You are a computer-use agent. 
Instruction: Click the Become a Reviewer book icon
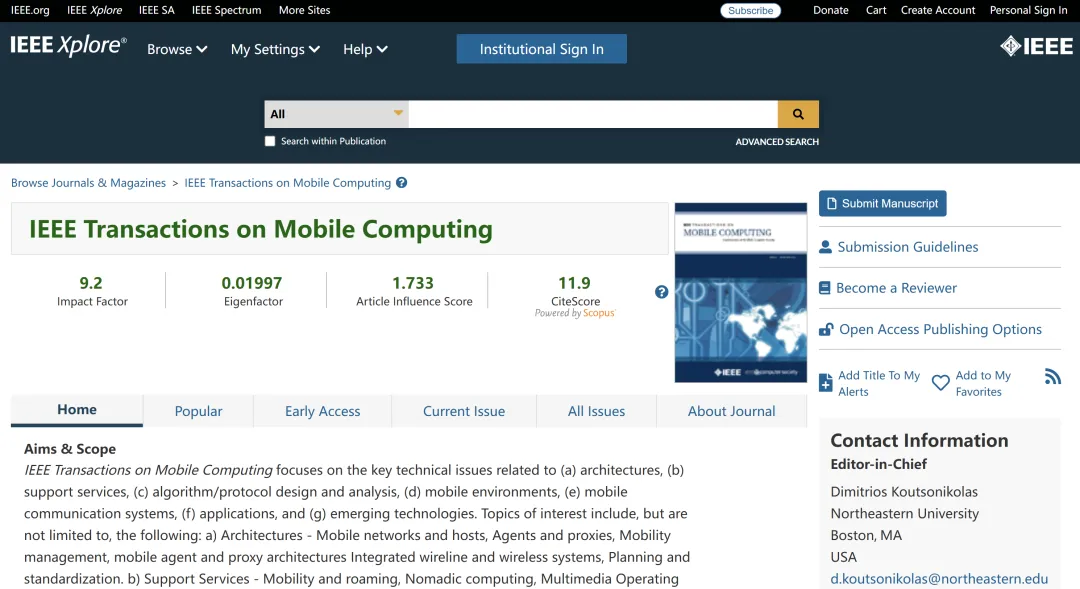point(824,288)
